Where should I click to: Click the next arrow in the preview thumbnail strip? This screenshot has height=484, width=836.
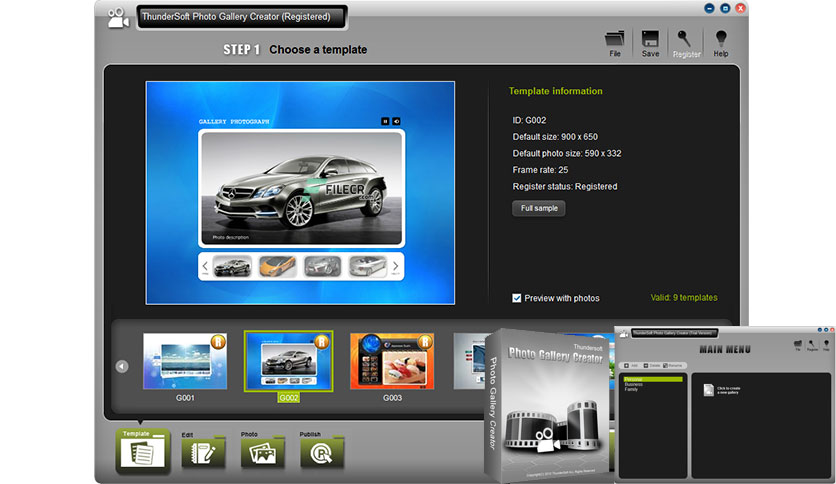[x=395, y=266]
